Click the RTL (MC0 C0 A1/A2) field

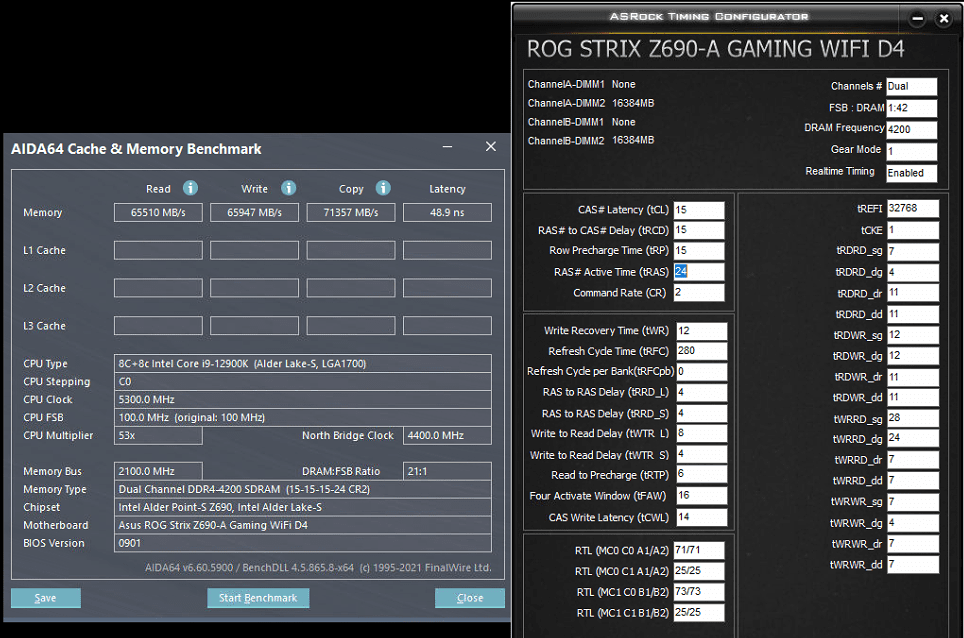[x=699, y=551]
